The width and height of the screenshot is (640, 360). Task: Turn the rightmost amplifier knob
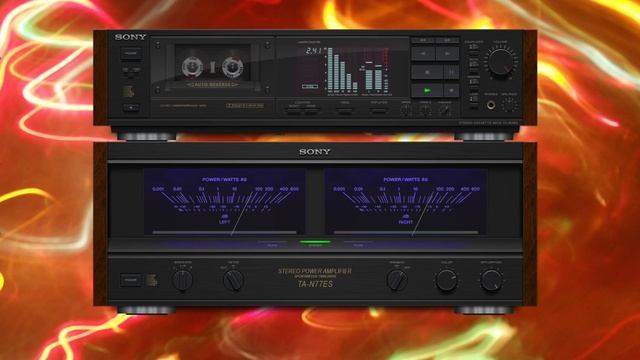[491, 280]
